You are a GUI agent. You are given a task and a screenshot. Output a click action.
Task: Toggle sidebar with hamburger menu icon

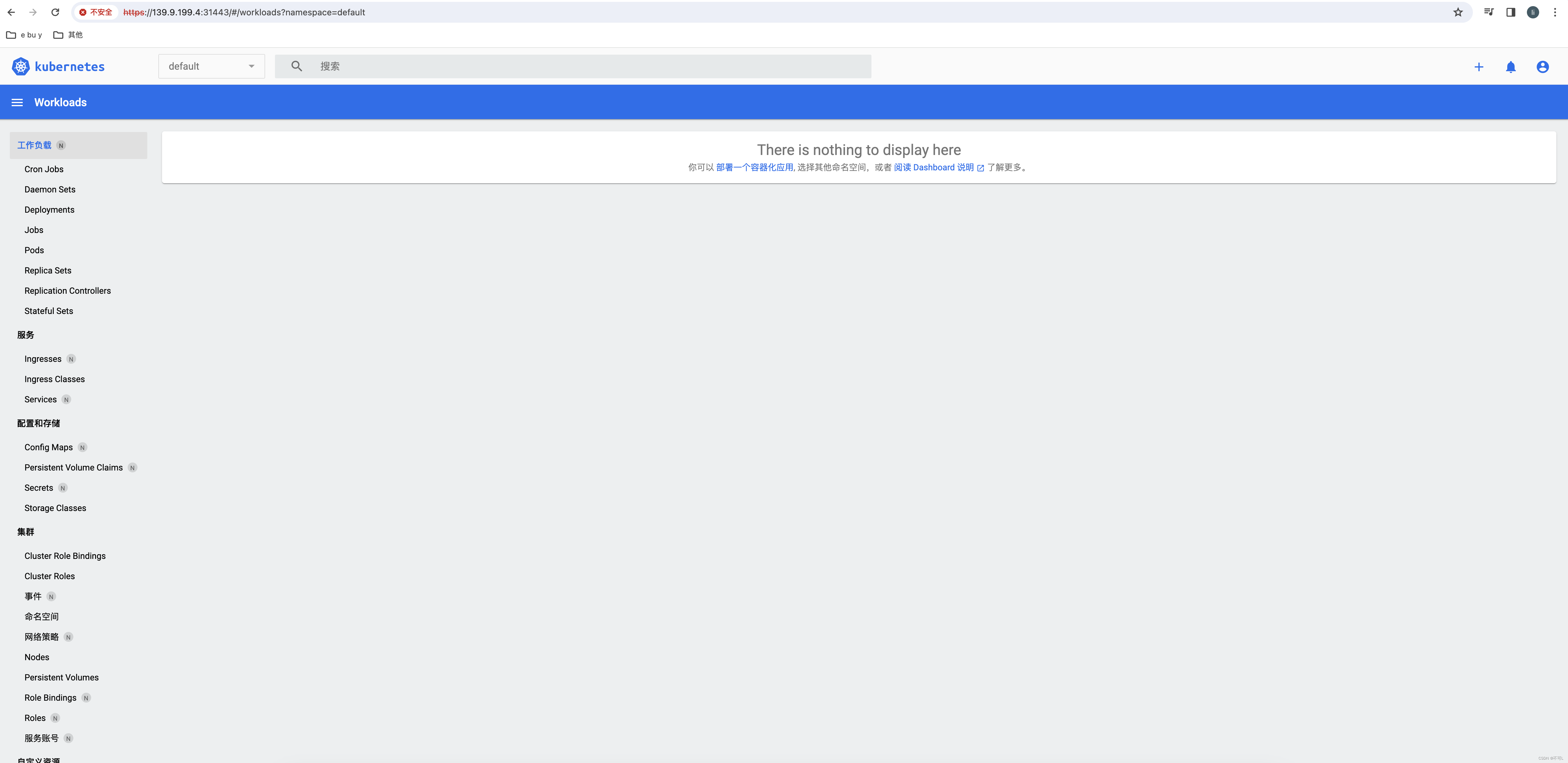17,102
